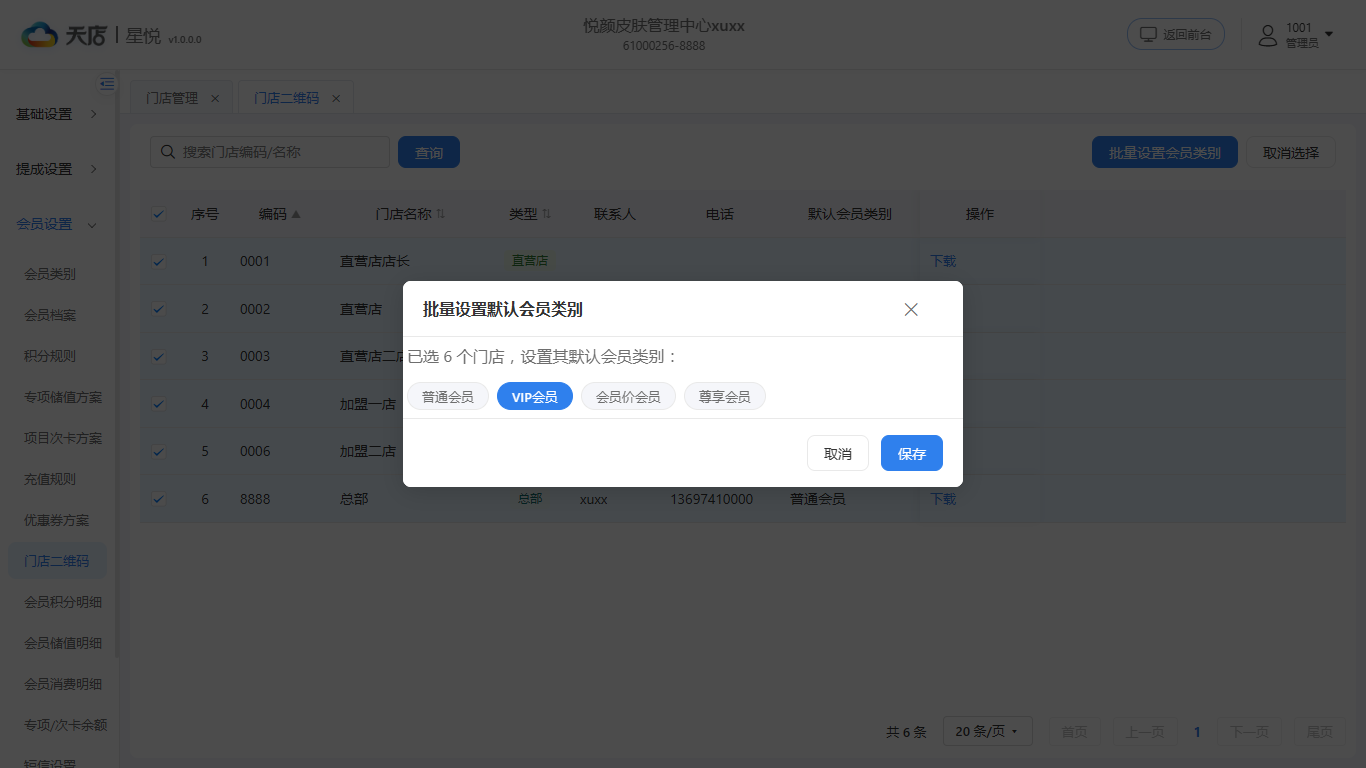Screen dimensions: 1366x768
Task: Click phone number 13697410000
Action: [712, 498]
